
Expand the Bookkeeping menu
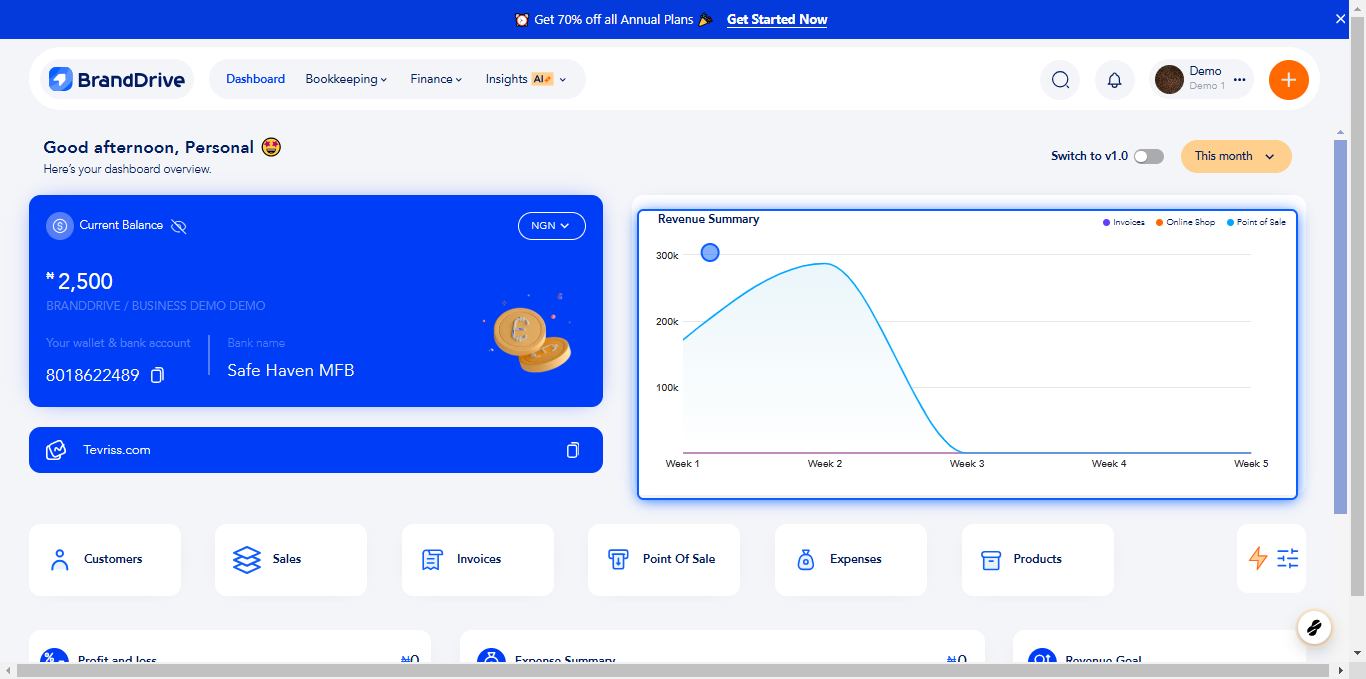pos(346,79)
